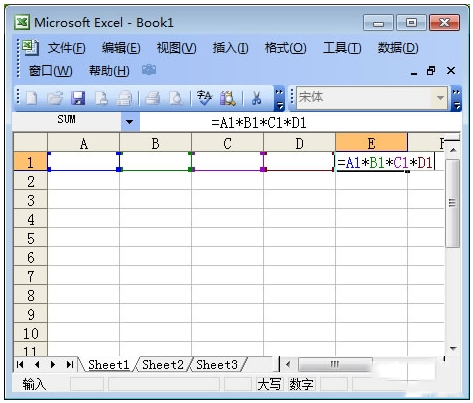The image size is (473, 403).
Task: Minimize the workbook document window
Action: 414,73
